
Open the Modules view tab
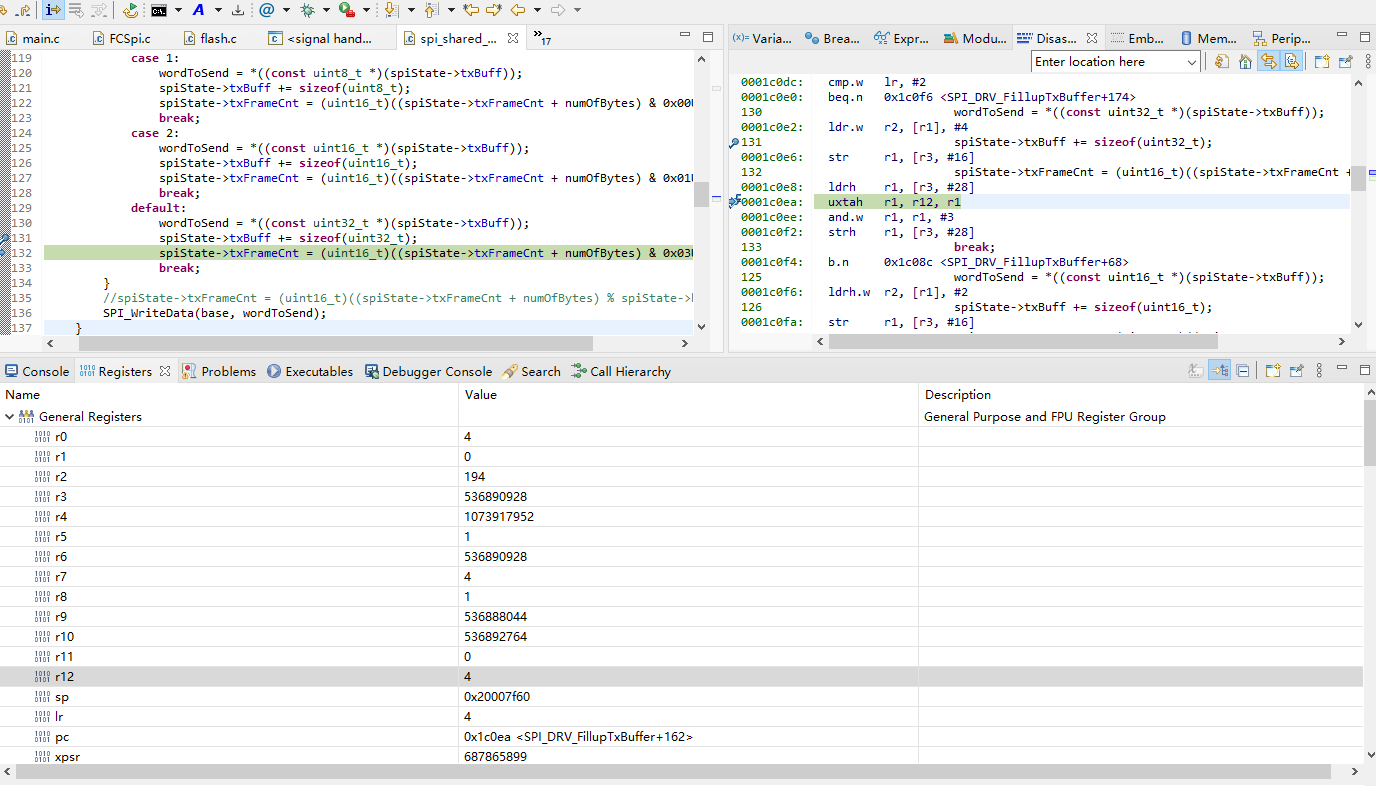point(975,38)
